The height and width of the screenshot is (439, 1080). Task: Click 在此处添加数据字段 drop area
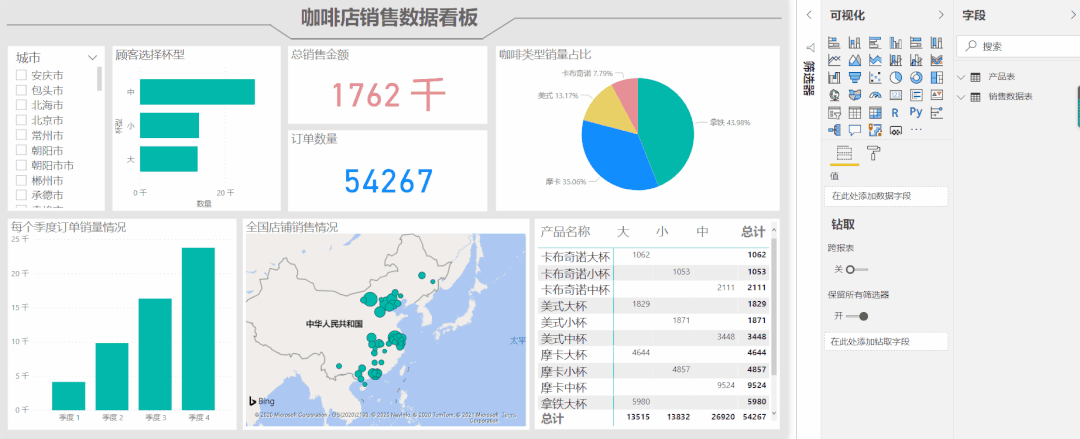point(886,196)
